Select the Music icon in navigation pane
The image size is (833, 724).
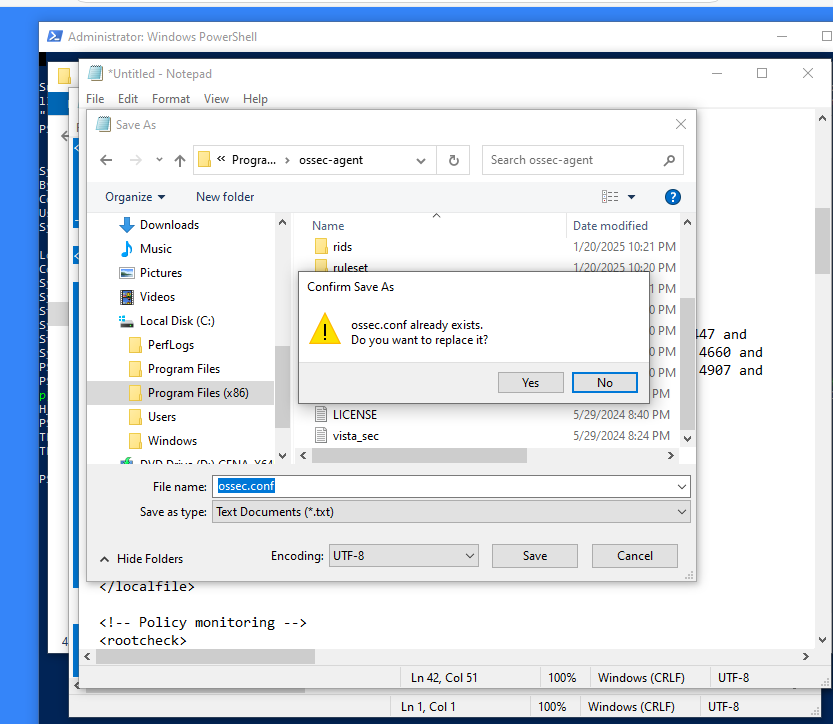127,249
